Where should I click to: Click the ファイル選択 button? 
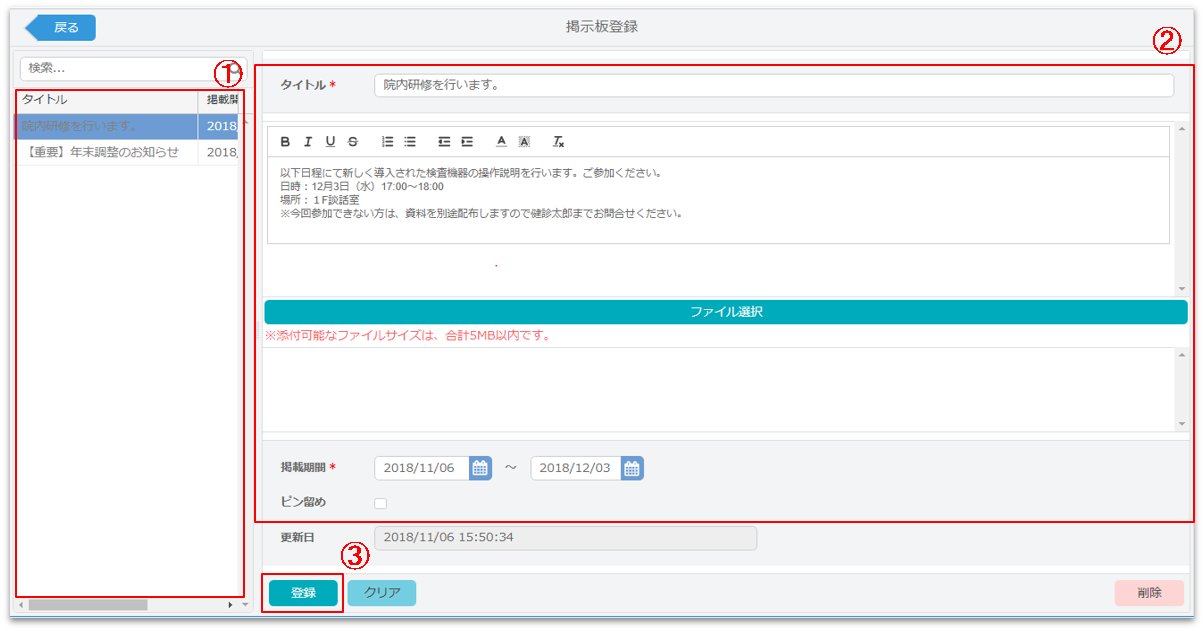coord(726,312)
